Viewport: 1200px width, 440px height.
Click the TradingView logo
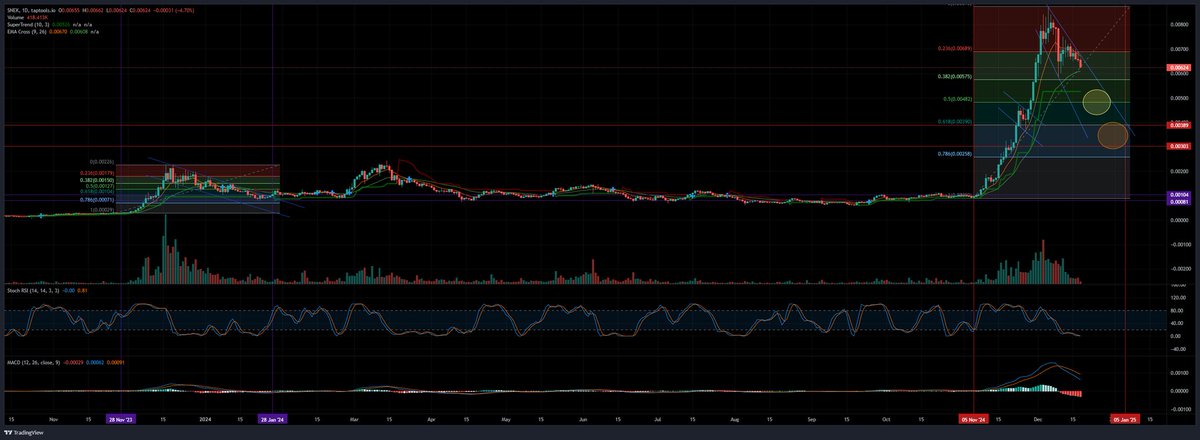point(26,432)
